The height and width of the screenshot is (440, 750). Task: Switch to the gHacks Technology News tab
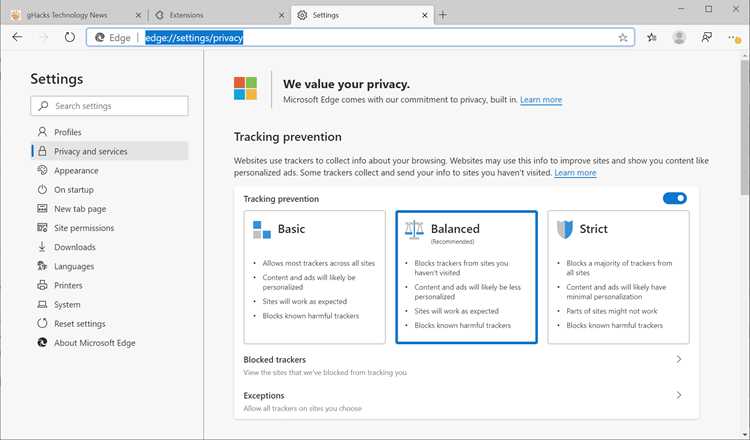pyautogui.click(x=75, y=15)
